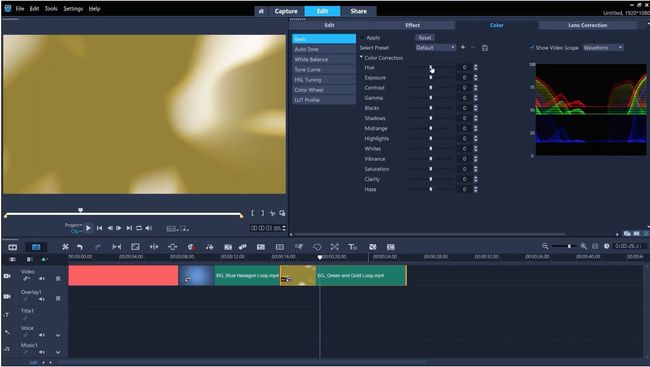Open the Lens Correction tab
Image resolution: width=650 pixels, height=367 pixels.
(x=587, y=25)
